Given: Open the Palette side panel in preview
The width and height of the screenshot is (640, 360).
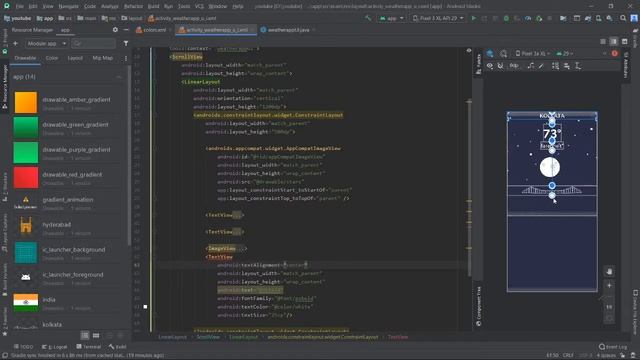Looking at the screenshot, I should point(478,64).
